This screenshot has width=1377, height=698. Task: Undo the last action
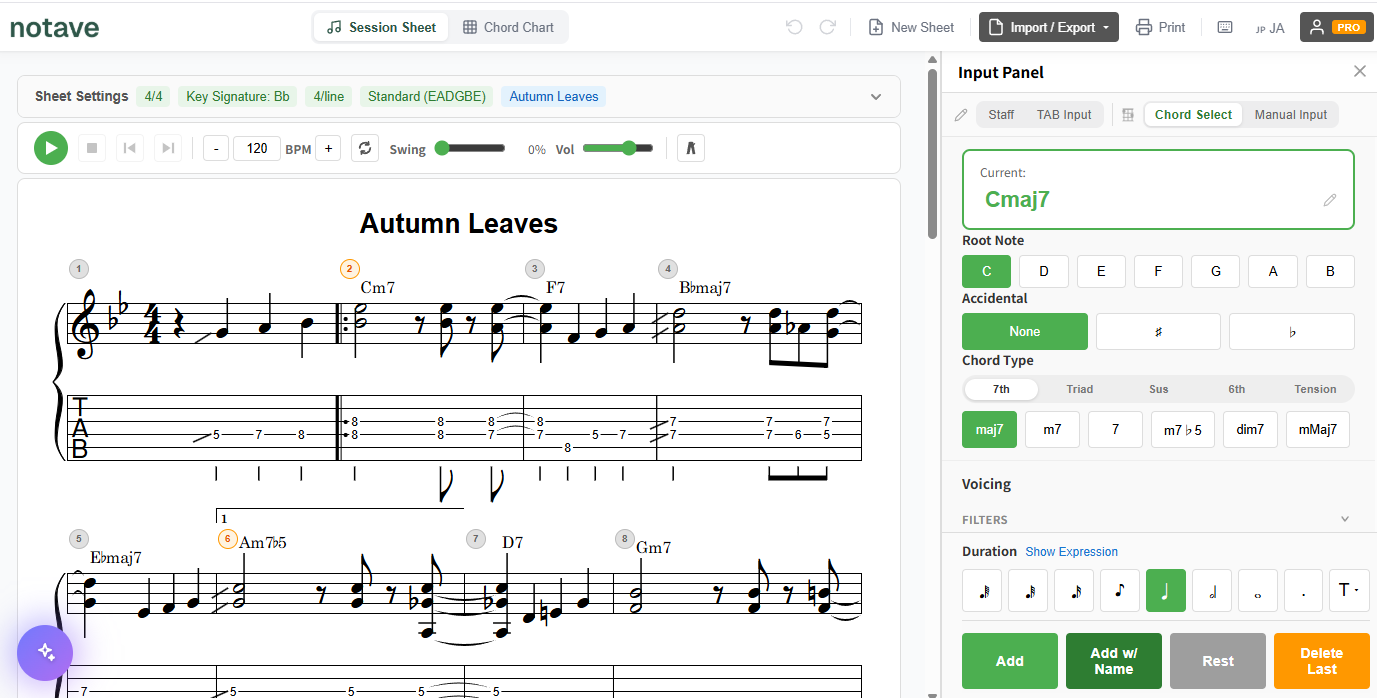click(x=795, y=27)
